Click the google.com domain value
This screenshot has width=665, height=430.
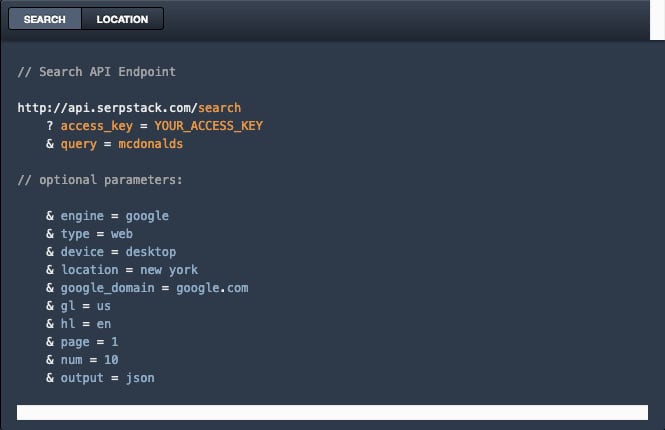point(212,288)
